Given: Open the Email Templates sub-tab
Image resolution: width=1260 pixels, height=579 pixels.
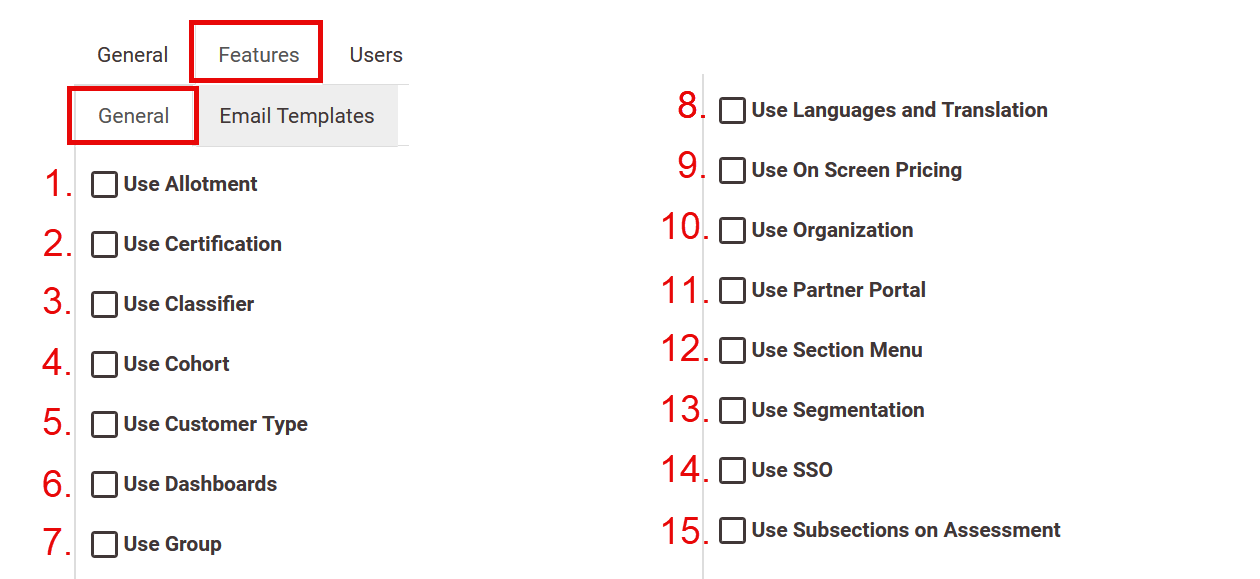Looking at the screenshot, I should point(297,116).
